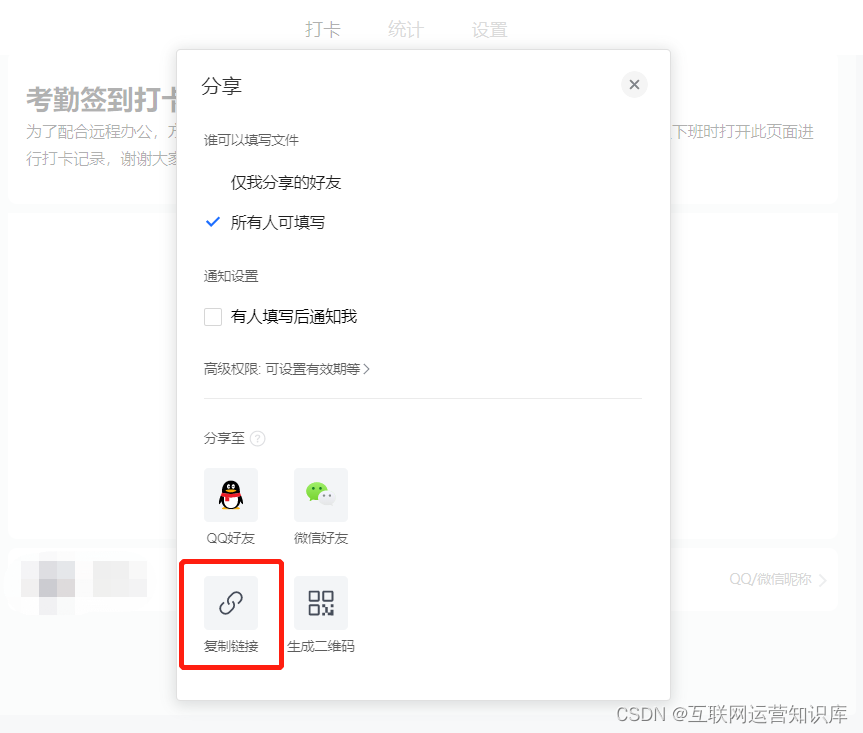Open 高级权限 advanced permission settings
The width and height of the screenshot is (863, 733).
pyautogui.click(x=287, y=369)
